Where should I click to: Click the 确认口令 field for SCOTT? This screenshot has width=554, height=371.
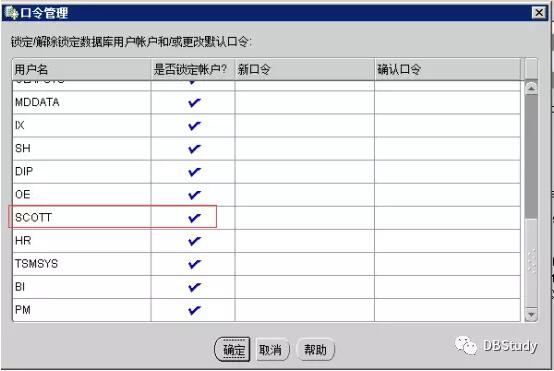point(447,218)
